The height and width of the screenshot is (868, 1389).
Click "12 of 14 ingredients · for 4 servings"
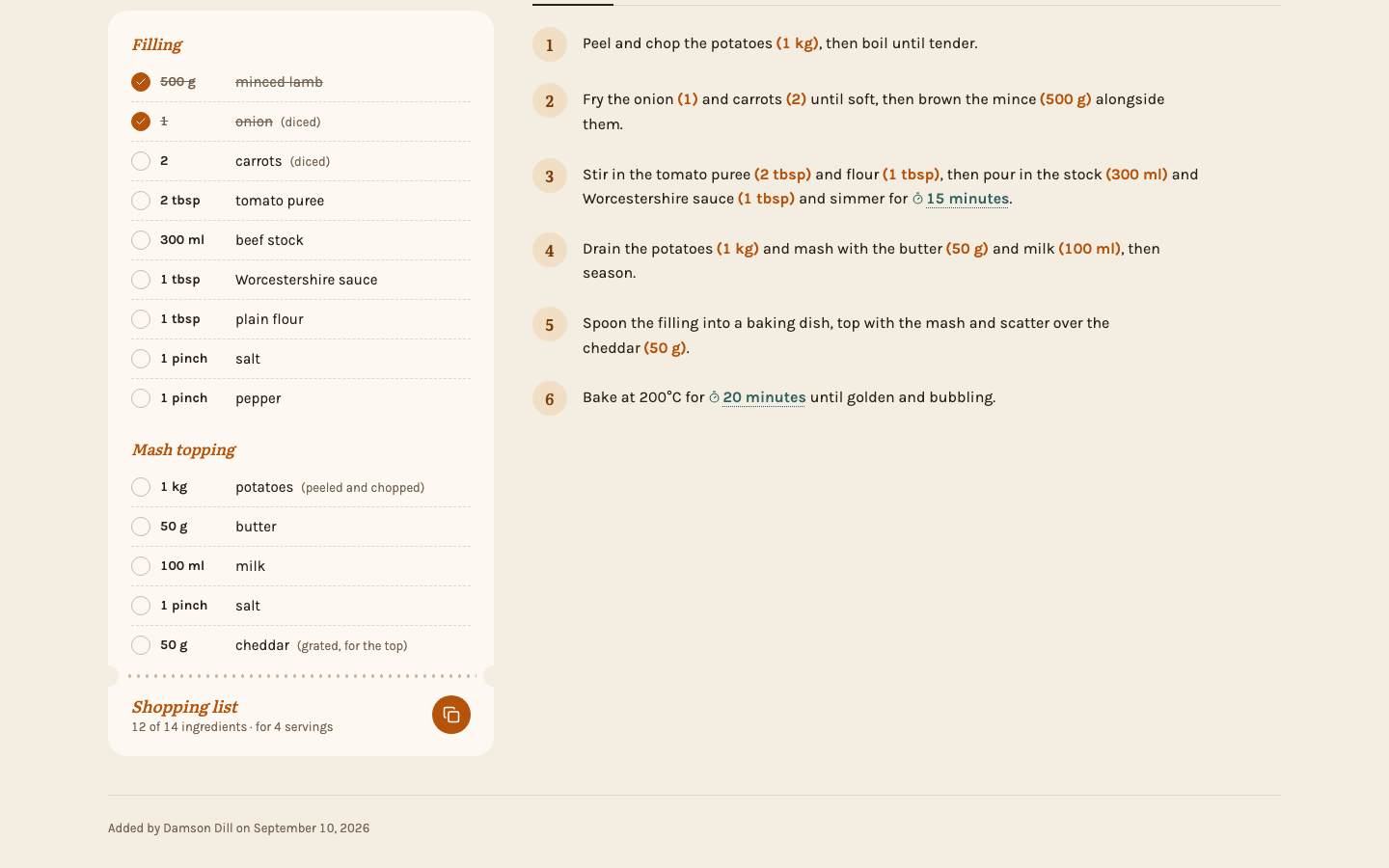point(232,727)
